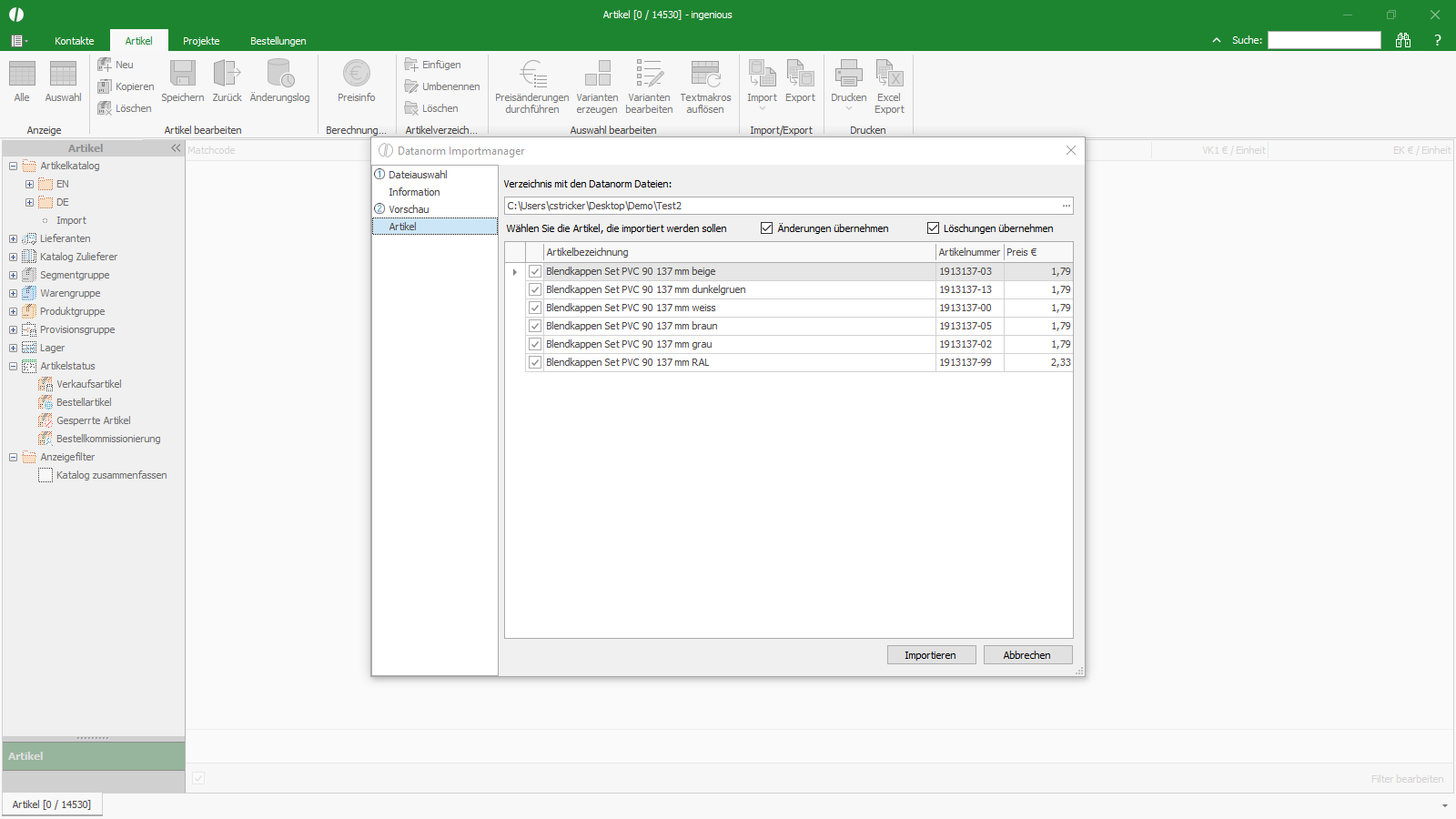Uncheck the Blendkappen Set PVC 90 137 mm RAL row
This screenshot has width=1456, height=819.
tap(534, 362)
